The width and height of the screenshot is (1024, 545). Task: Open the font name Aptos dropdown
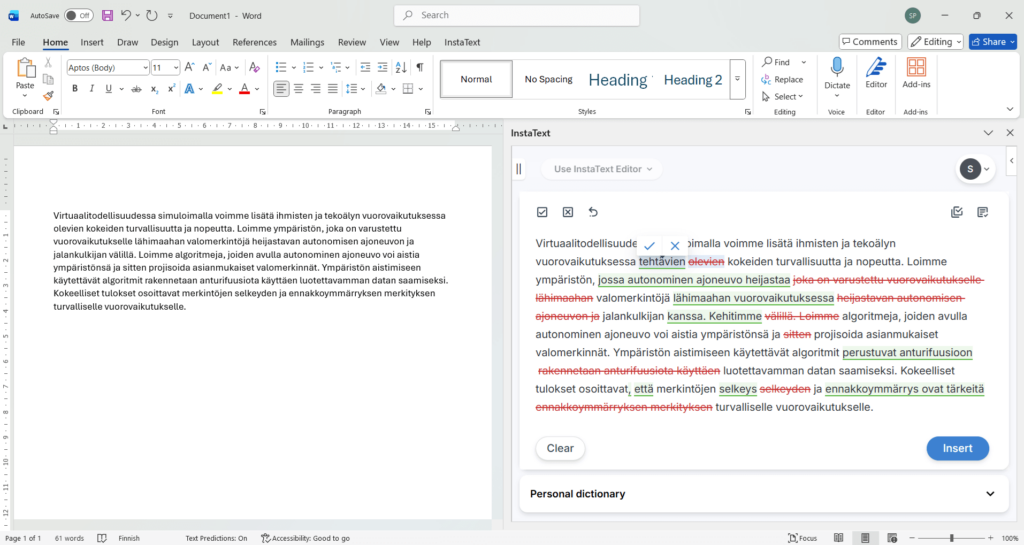[143, 67]
